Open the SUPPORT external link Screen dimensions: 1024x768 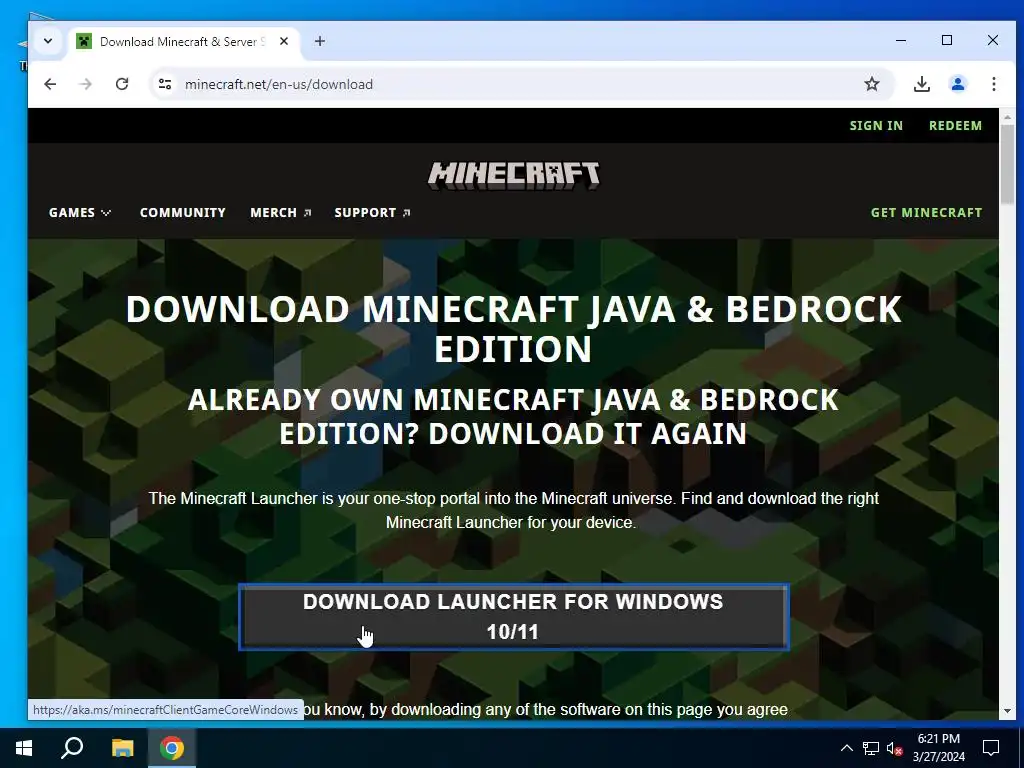(372, 213)
